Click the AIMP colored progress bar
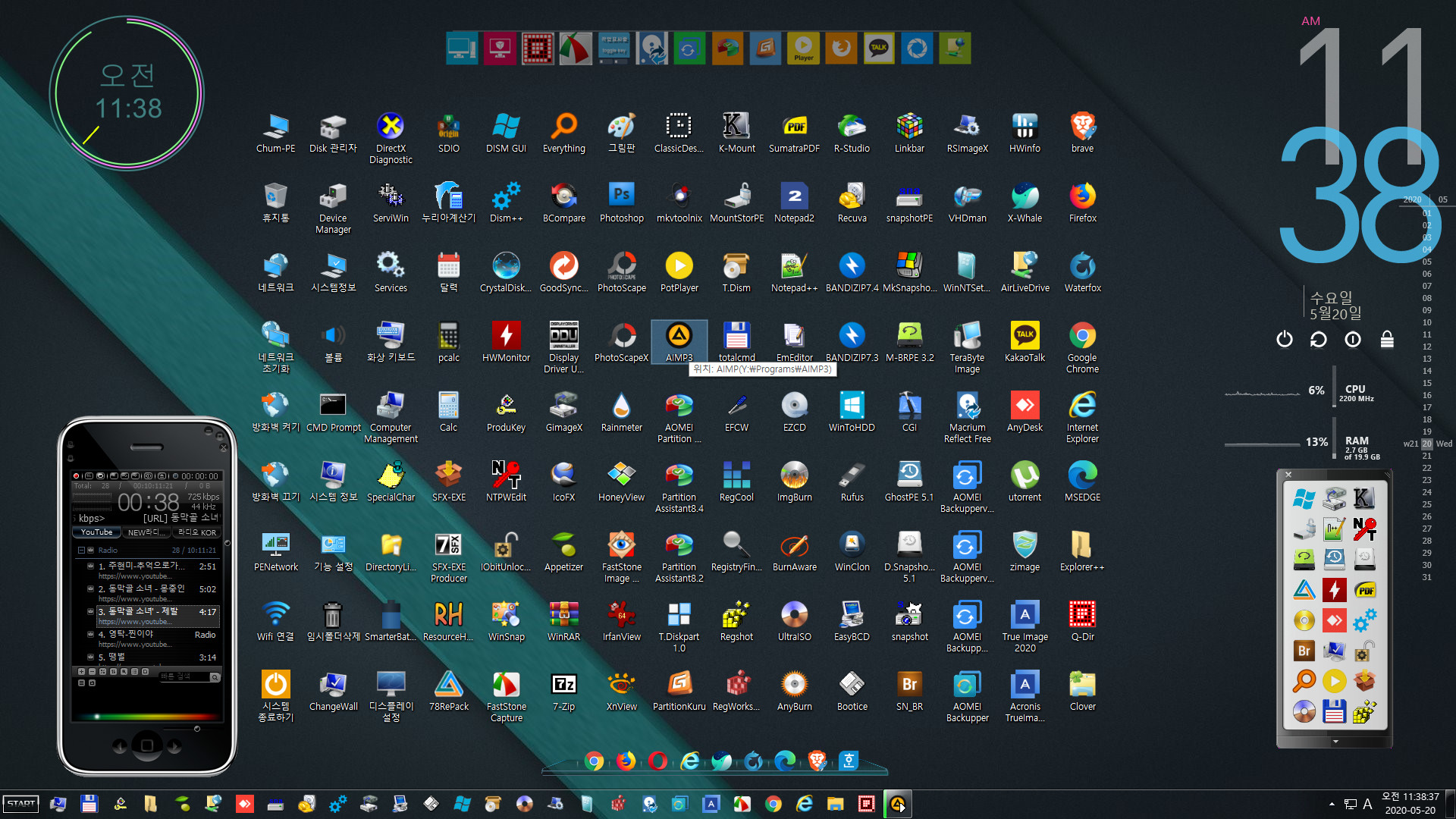The height and width of the screenshot is (819, 1456). pos(147,716)
